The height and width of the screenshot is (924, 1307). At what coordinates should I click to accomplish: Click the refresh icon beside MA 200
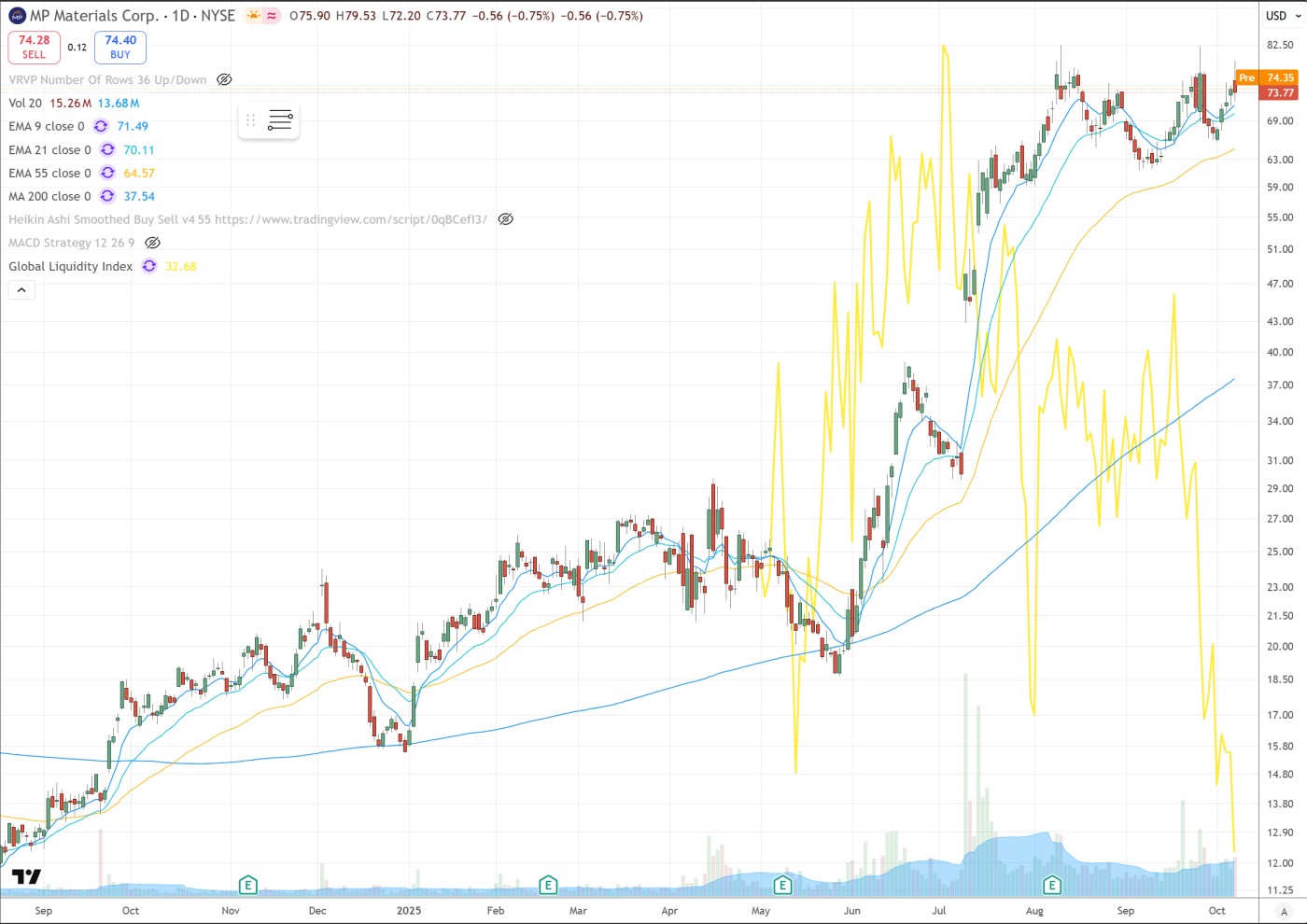(107, 197)
